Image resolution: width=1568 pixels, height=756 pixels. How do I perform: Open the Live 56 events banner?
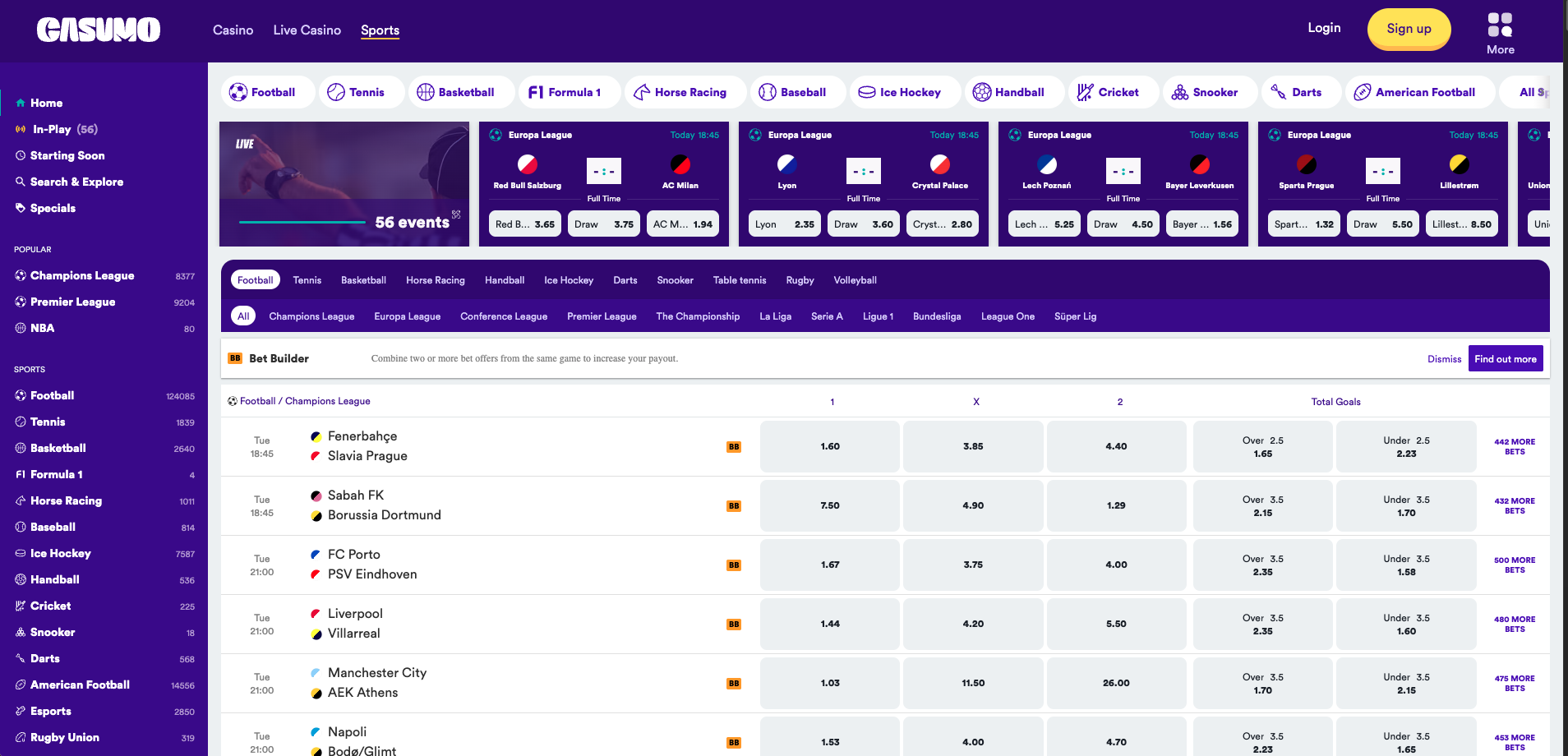[x=344, y=184]
